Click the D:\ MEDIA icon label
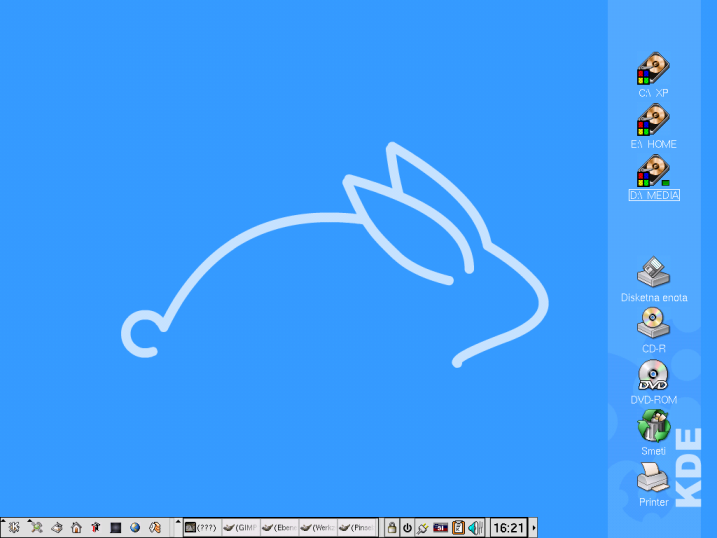 tap(654, 195)
